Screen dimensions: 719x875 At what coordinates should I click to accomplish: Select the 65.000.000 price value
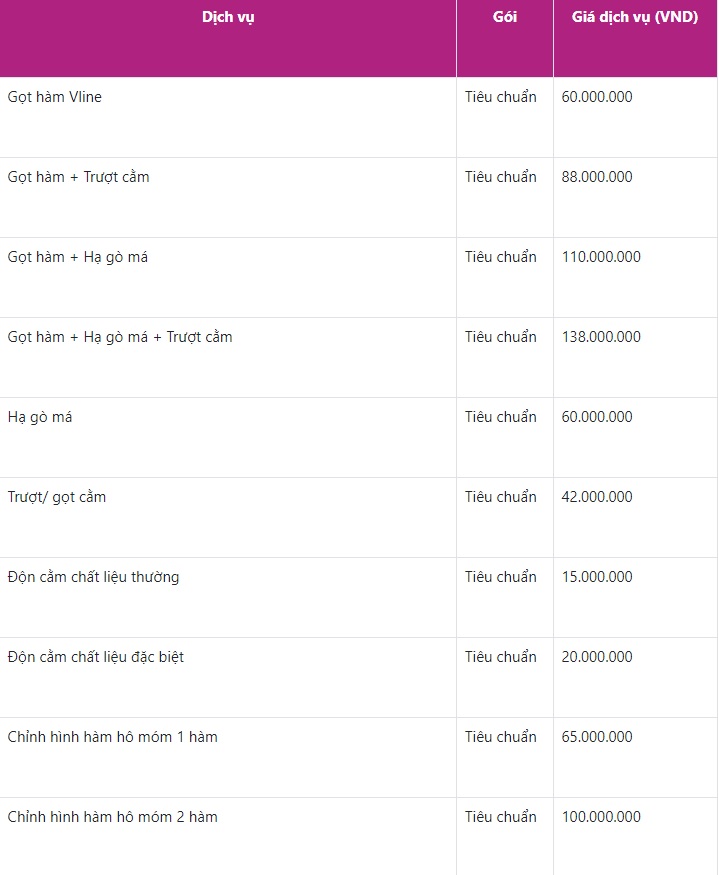pyautogui.click(x=597, y=737)
